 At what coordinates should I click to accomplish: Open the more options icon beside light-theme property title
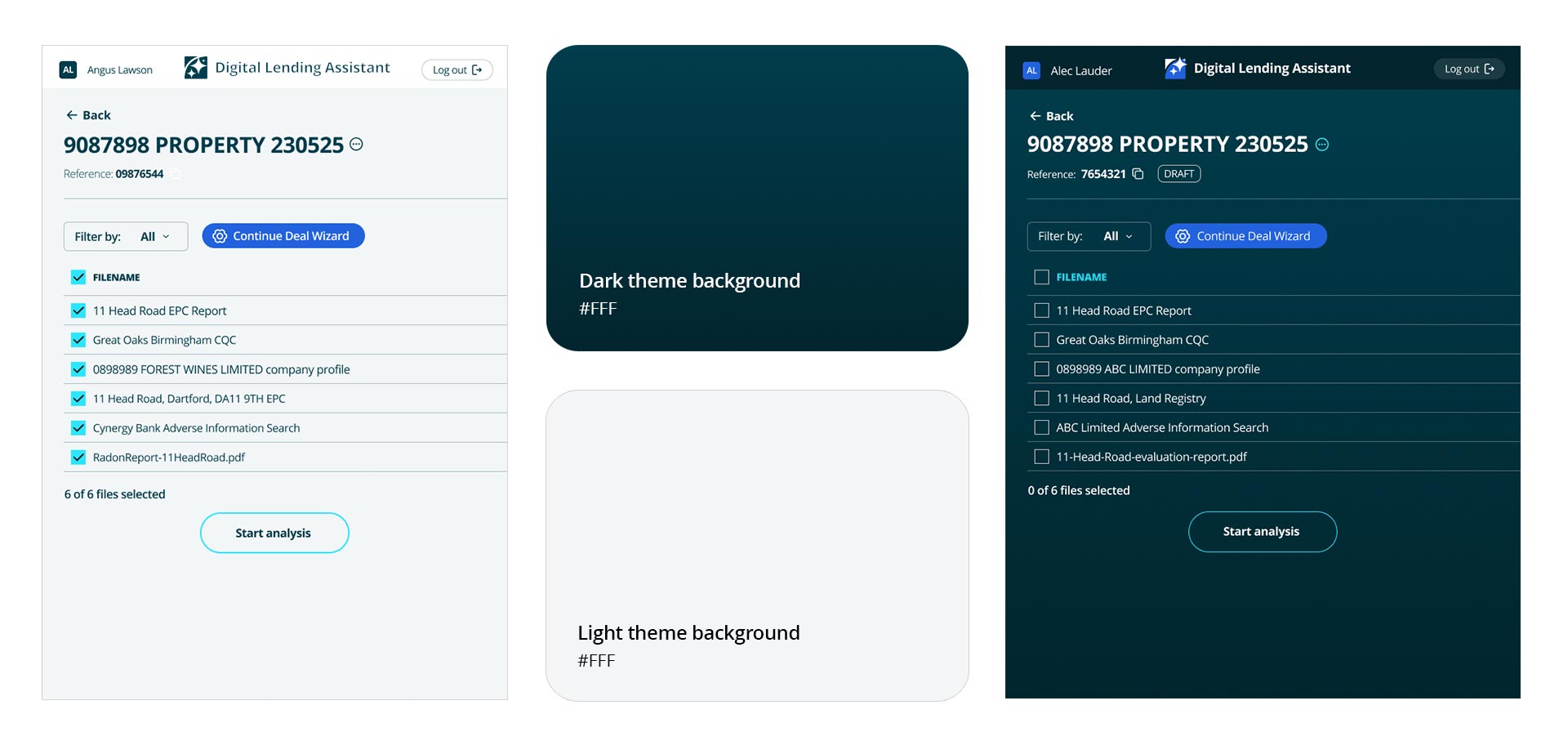coord(356,145)
